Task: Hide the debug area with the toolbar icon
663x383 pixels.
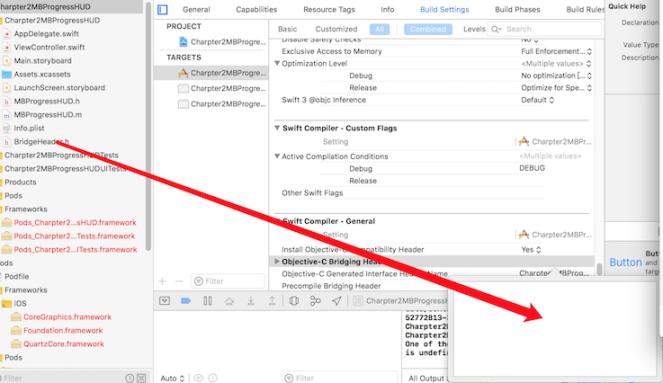Action: (x=164, y=301)
